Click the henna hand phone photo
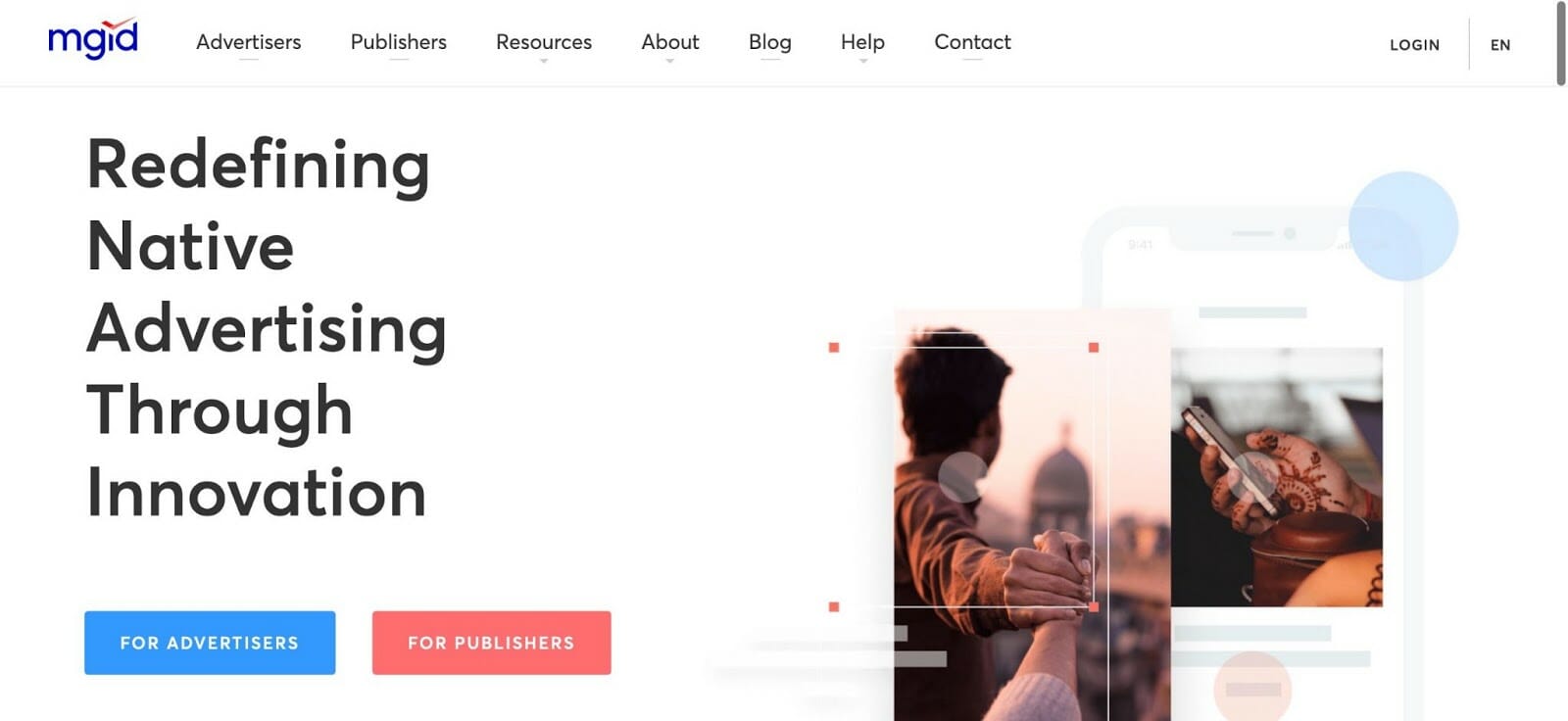Screen dimensions: 1568x721 coord(1277,477)
